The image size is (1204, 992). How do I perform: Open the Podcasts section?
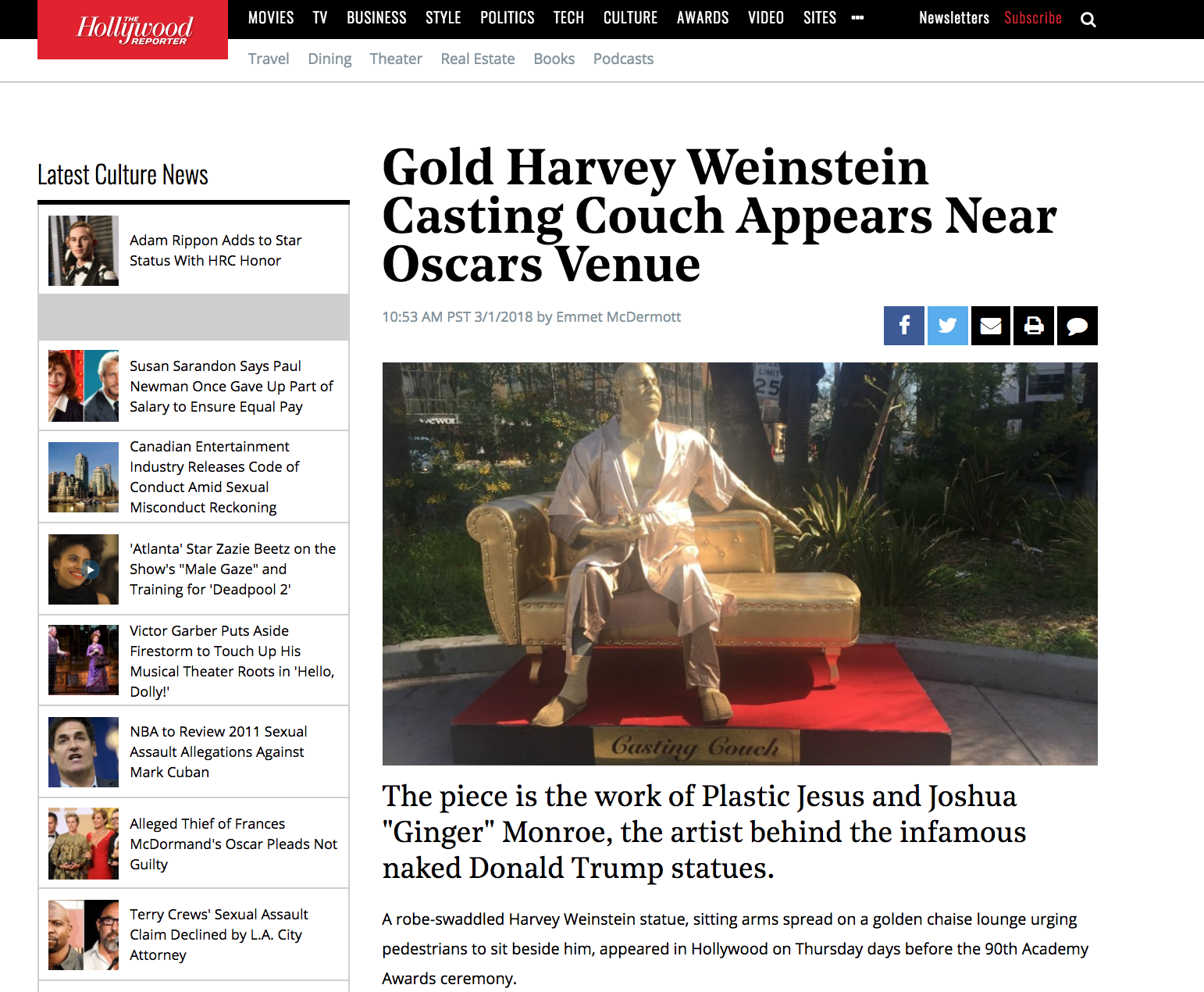(622, 59)
